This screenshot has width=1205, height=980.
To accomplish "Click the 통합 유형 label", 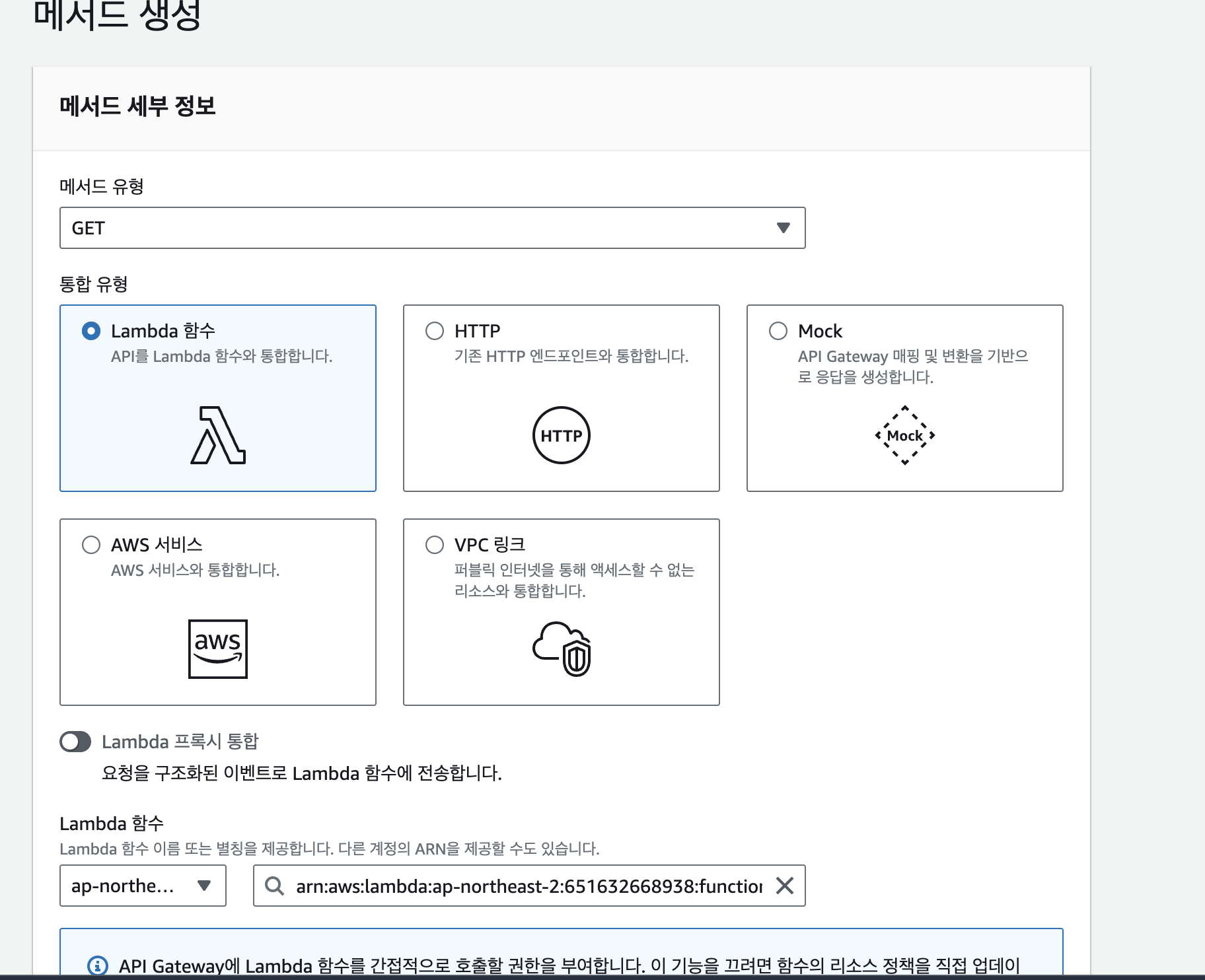I will pyautogui.click(x=94, y=285).
